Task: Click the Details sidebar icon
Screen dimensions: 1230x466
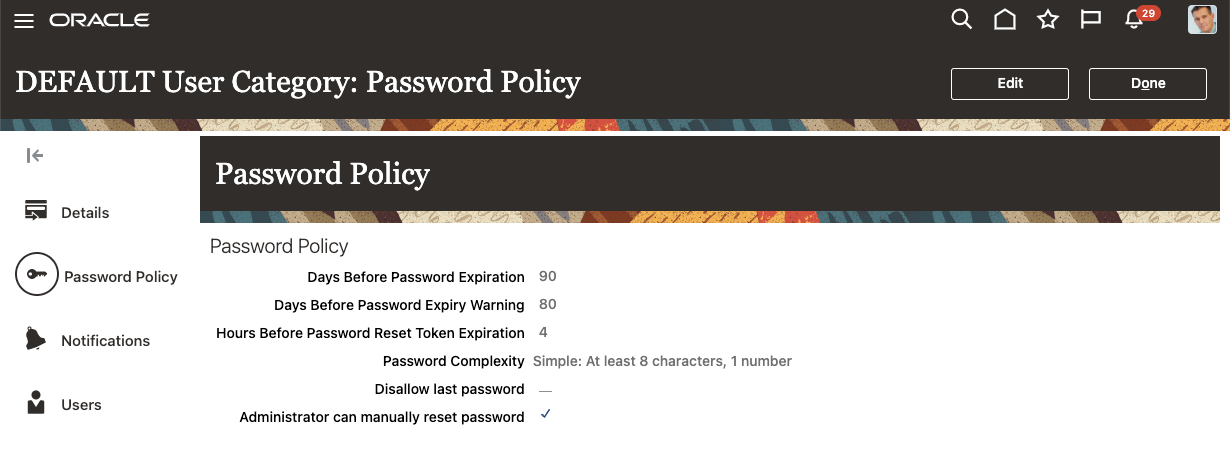Action: (37, 211)
